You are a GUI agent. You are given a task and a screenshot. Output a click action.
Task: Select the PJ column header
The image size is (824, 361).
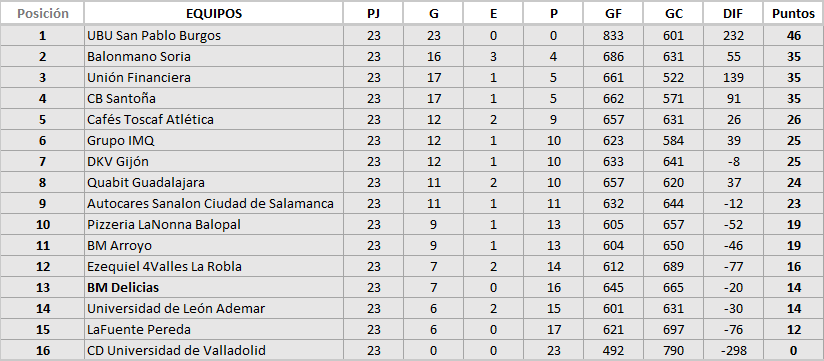tap(373, 14)
